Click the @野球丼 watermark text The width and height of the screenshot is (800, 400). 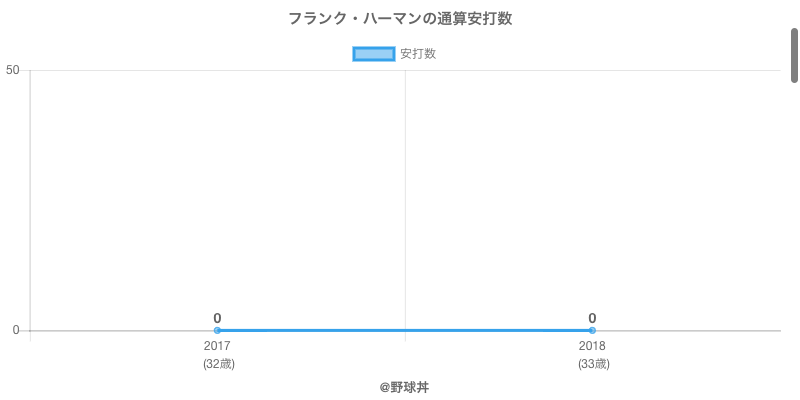pyautogui.click(x=404, y=387)
